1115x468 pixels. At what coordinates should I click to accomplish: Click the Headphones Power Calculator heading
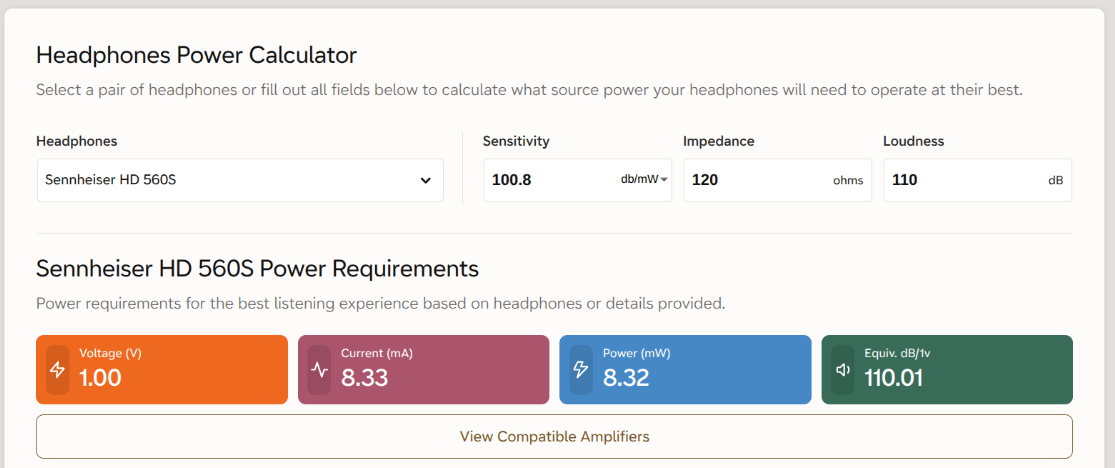196,55
